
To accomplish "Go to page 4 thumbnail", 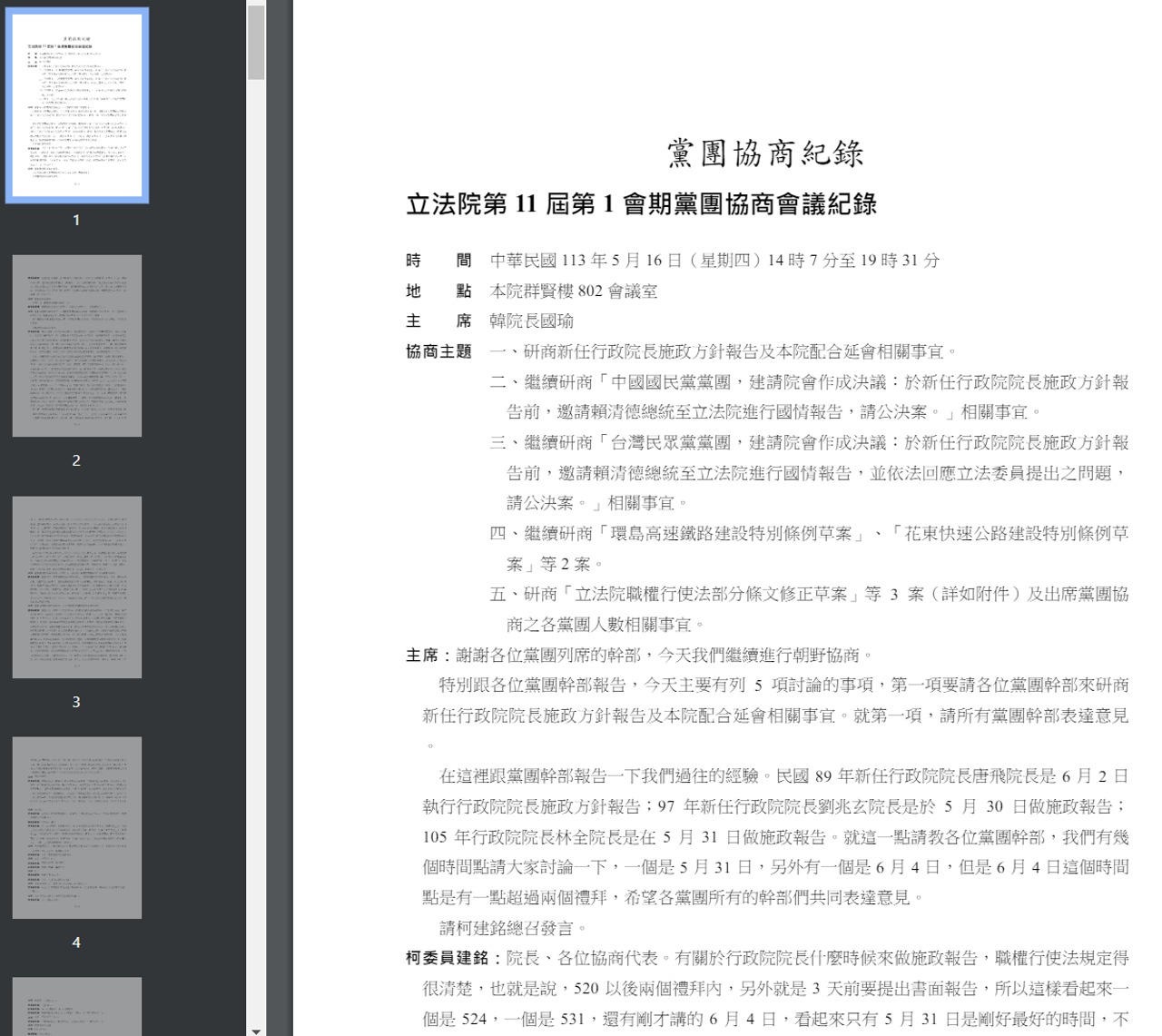I will point(77,827).
